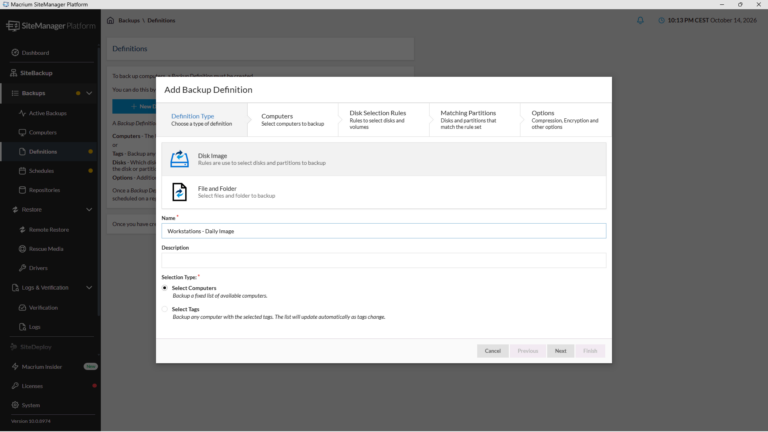Collapse the Logs & Verification section chevron

coord(89,288)
